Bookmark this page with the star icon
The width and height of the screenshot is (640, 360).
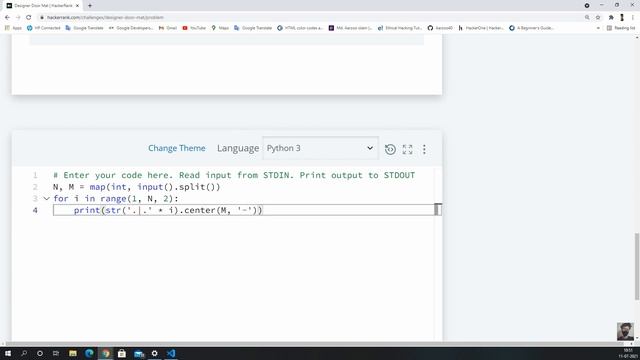click(x=598, y=18)
